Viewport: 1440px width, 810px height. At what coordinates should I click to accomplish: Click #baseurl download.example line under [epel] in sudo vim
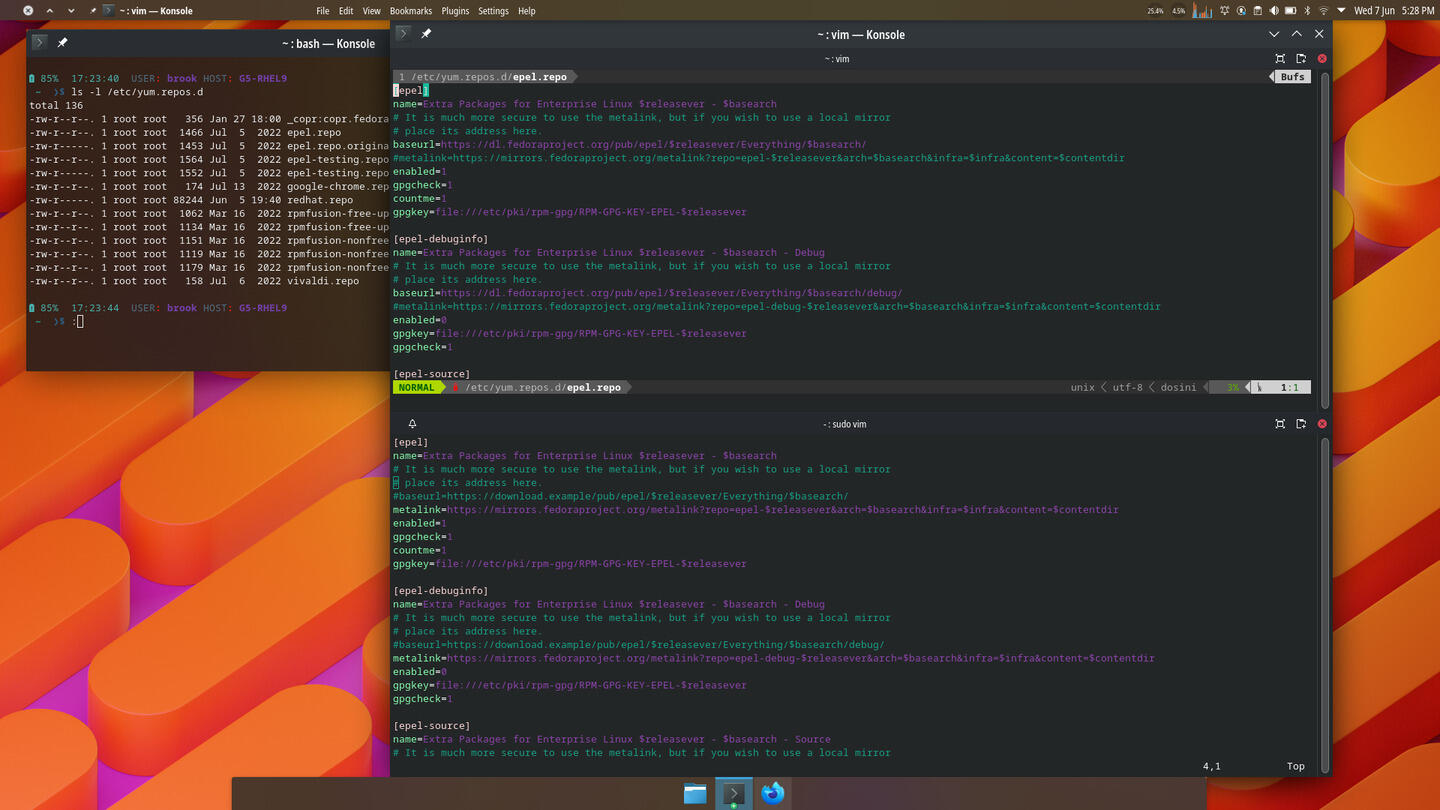[x=620, y=496]
